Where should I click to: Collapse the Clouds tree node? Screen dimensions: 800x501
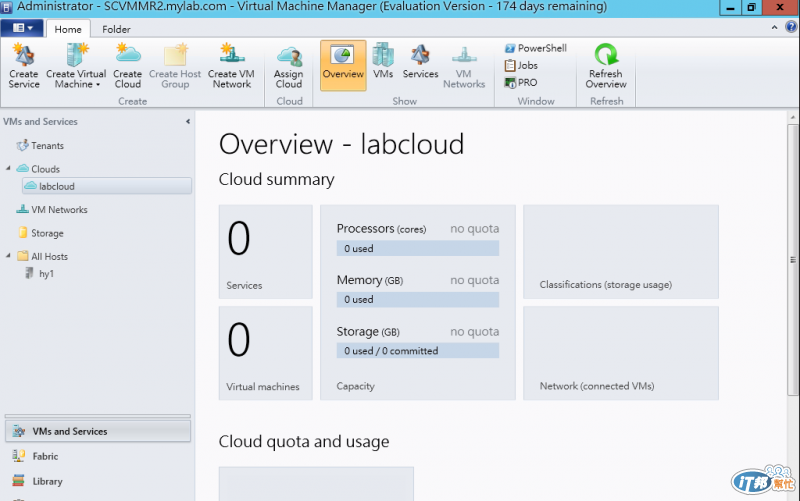click(x=8, y=168)
